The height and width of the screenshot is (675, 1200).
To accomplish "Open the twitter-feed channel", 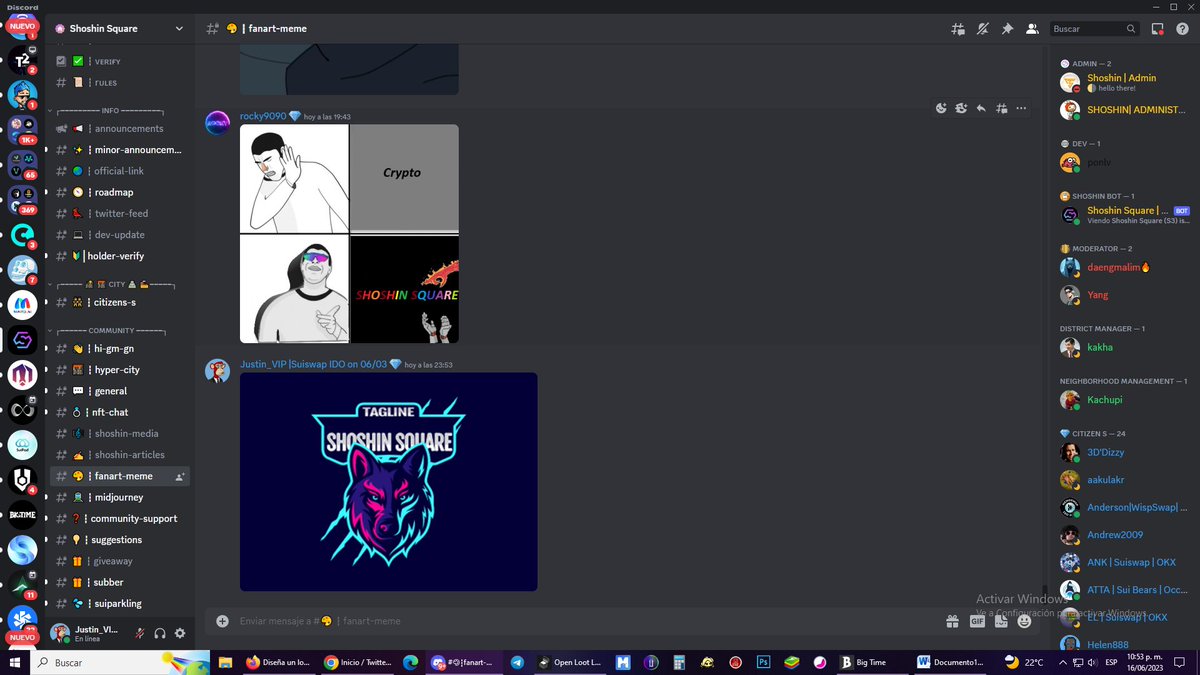I will [x=120, y=213].
